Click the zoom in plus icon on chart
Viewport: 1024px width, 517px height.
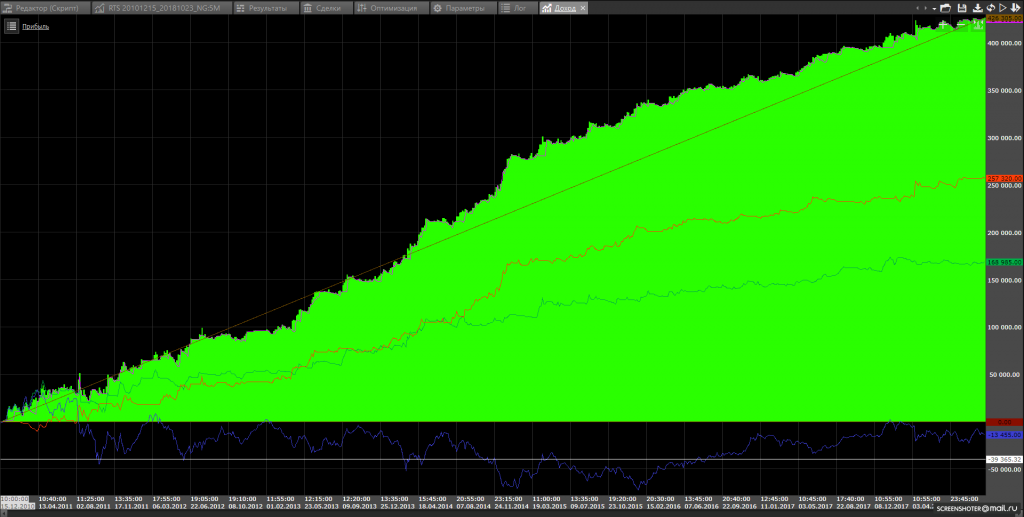pyautogui.click(x=943, y=25)
